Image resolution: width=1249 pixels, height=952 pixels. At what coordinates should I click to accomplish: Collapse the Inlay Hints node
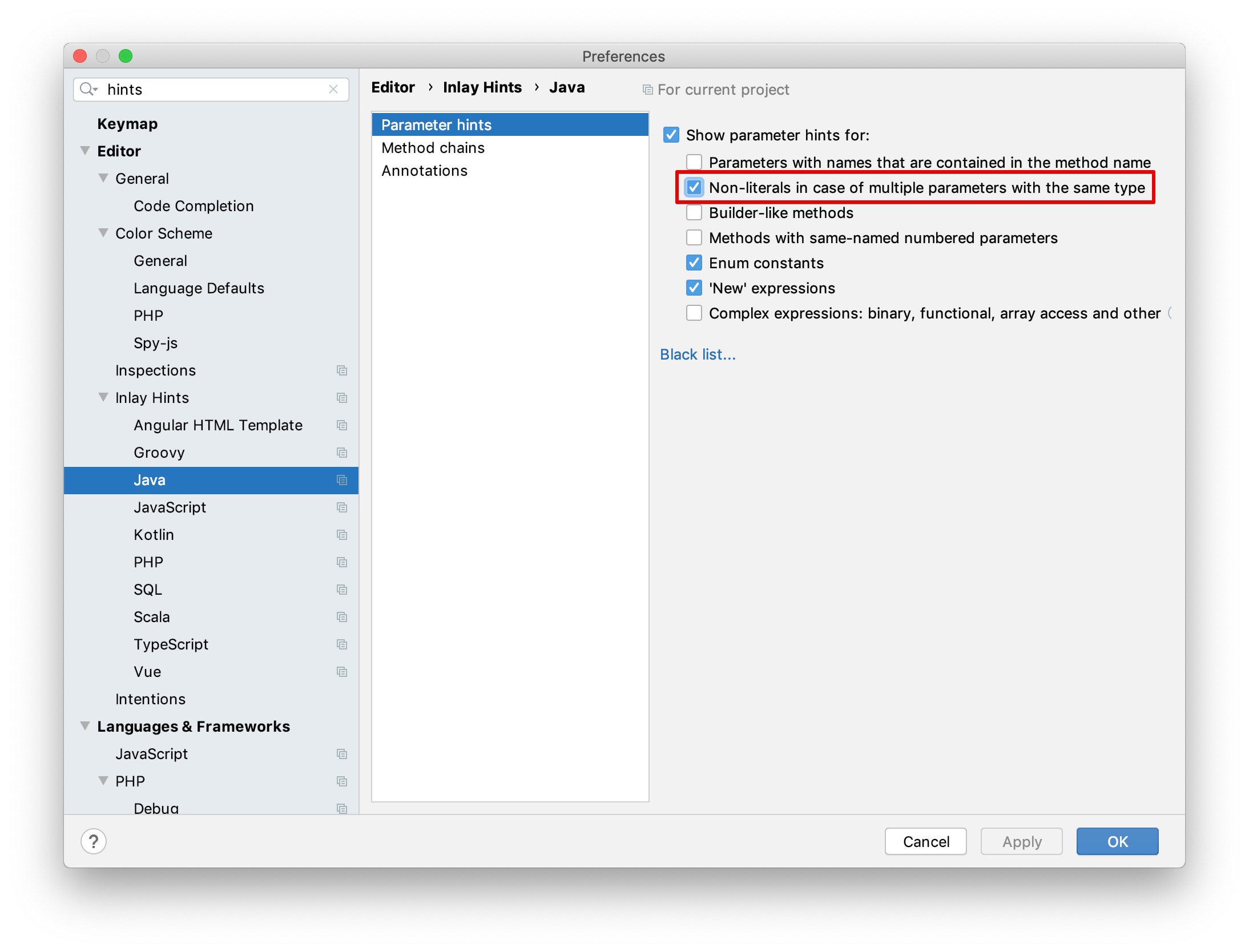click(103, 397)
